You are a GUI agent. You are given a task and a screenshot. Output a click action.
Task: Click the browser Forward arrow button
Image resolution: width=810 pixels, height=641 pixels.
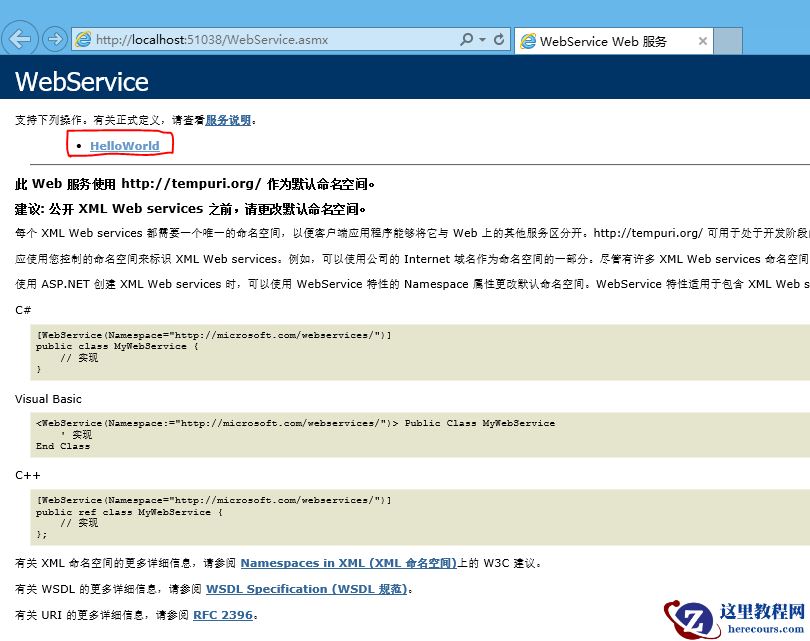(x=55, y=39)
